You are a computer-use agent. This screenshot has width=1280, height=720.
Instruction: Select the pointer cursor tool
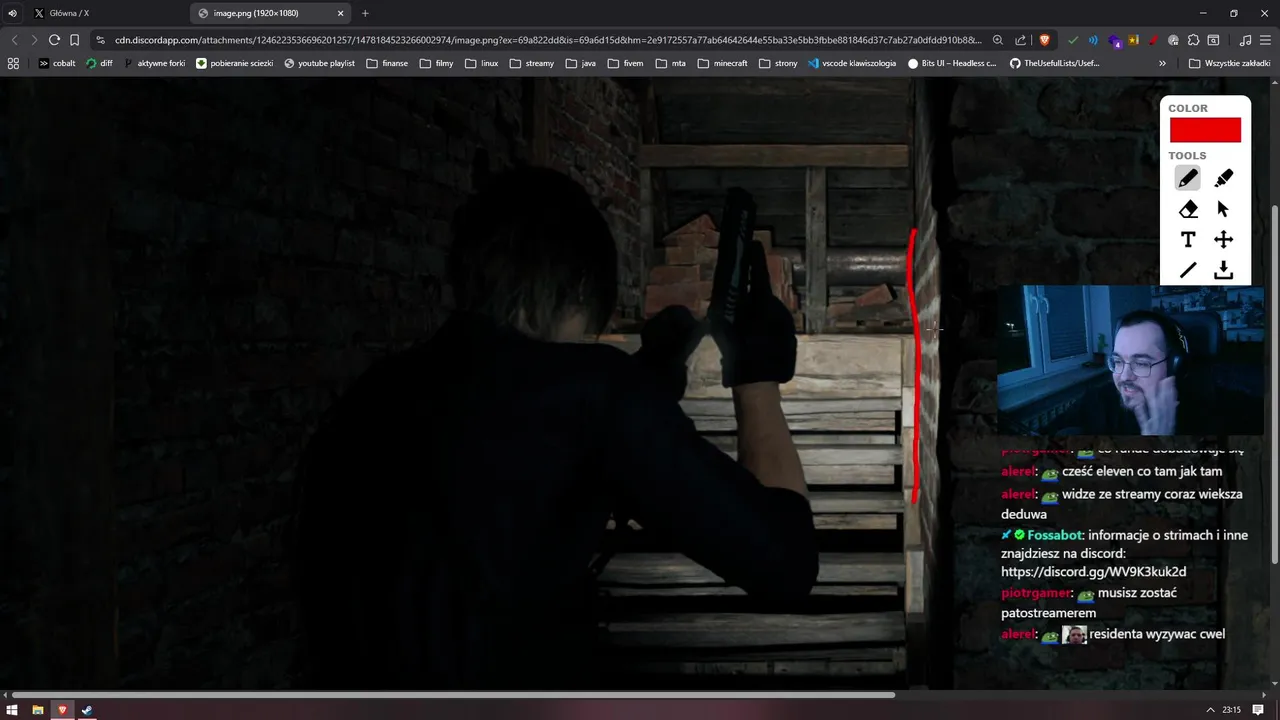[x=1223, y=209]
